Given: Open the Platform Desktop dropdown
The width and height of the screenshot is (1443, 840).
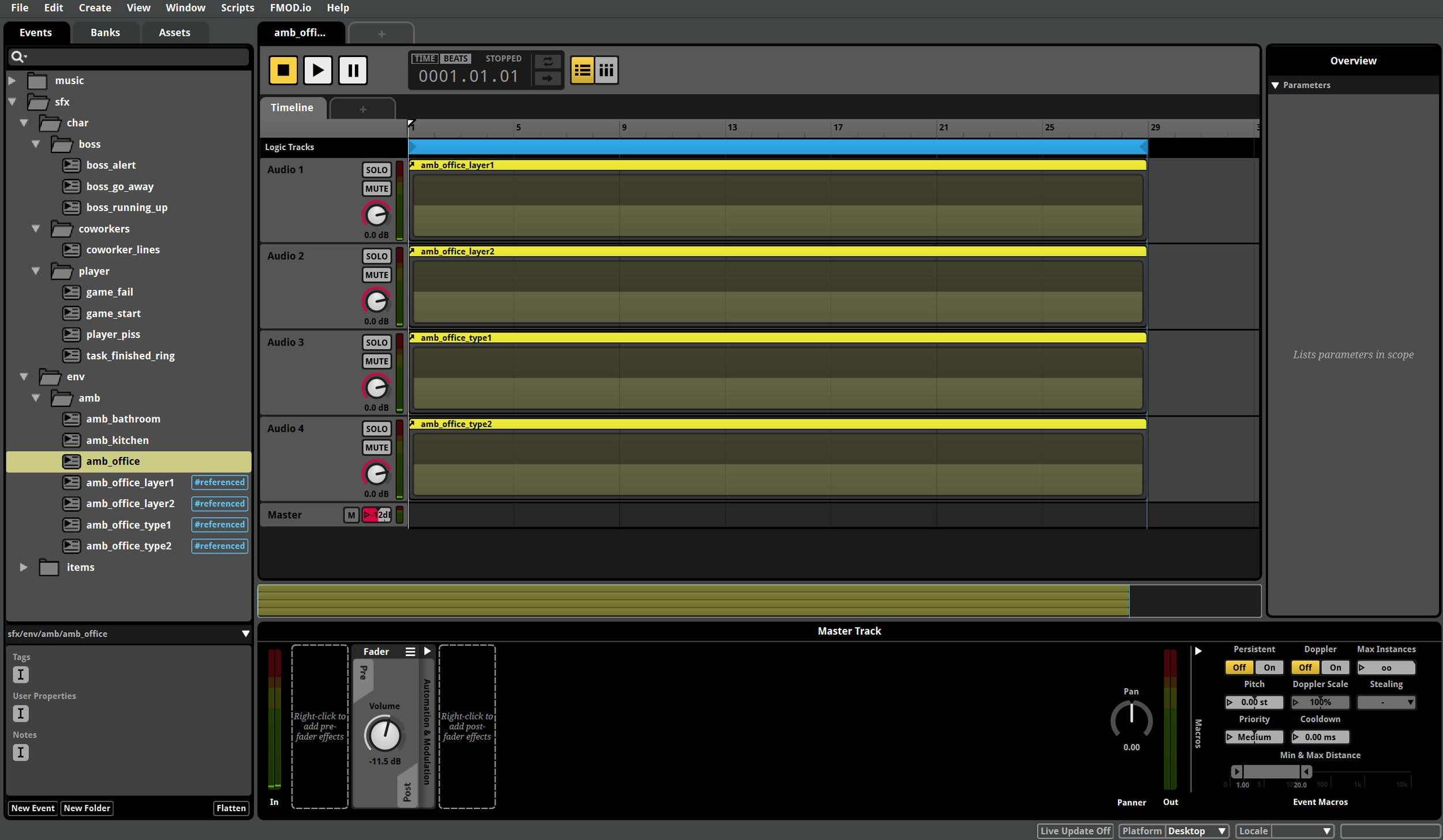Looking at the screenshot, I should [x=1196, y=831].
